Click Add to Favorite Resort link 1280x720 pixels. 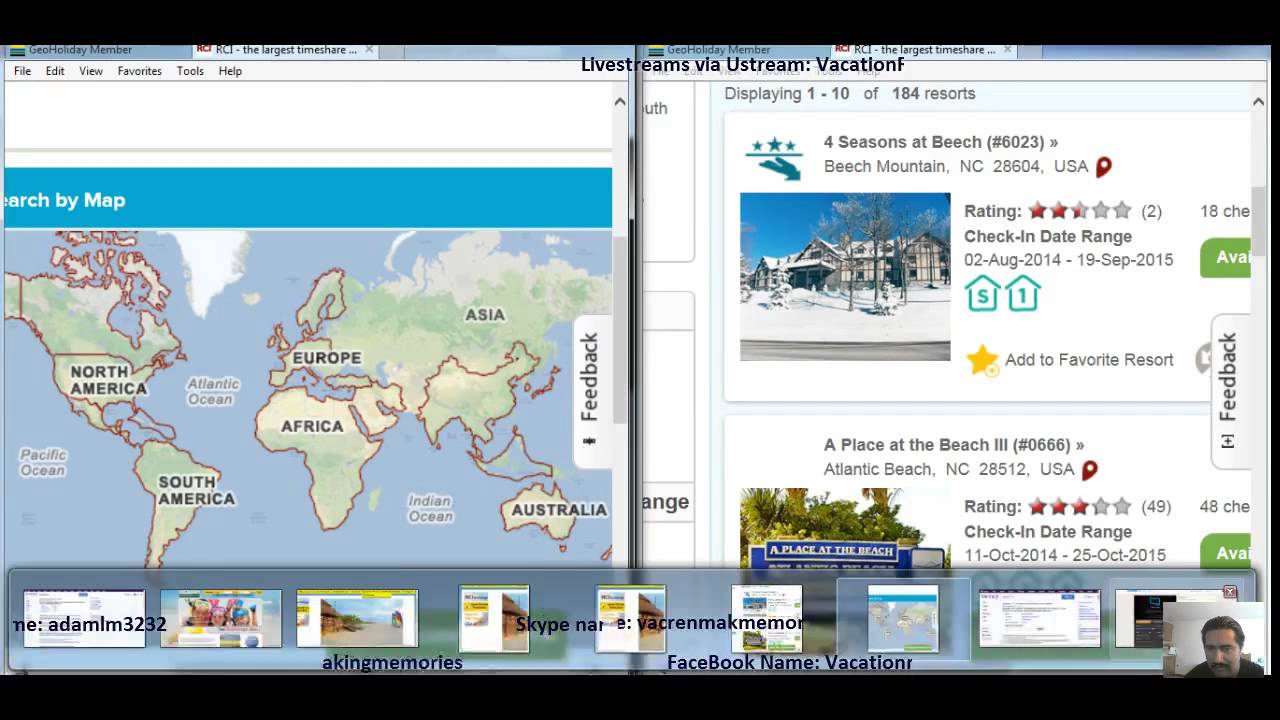point(1089,360)
